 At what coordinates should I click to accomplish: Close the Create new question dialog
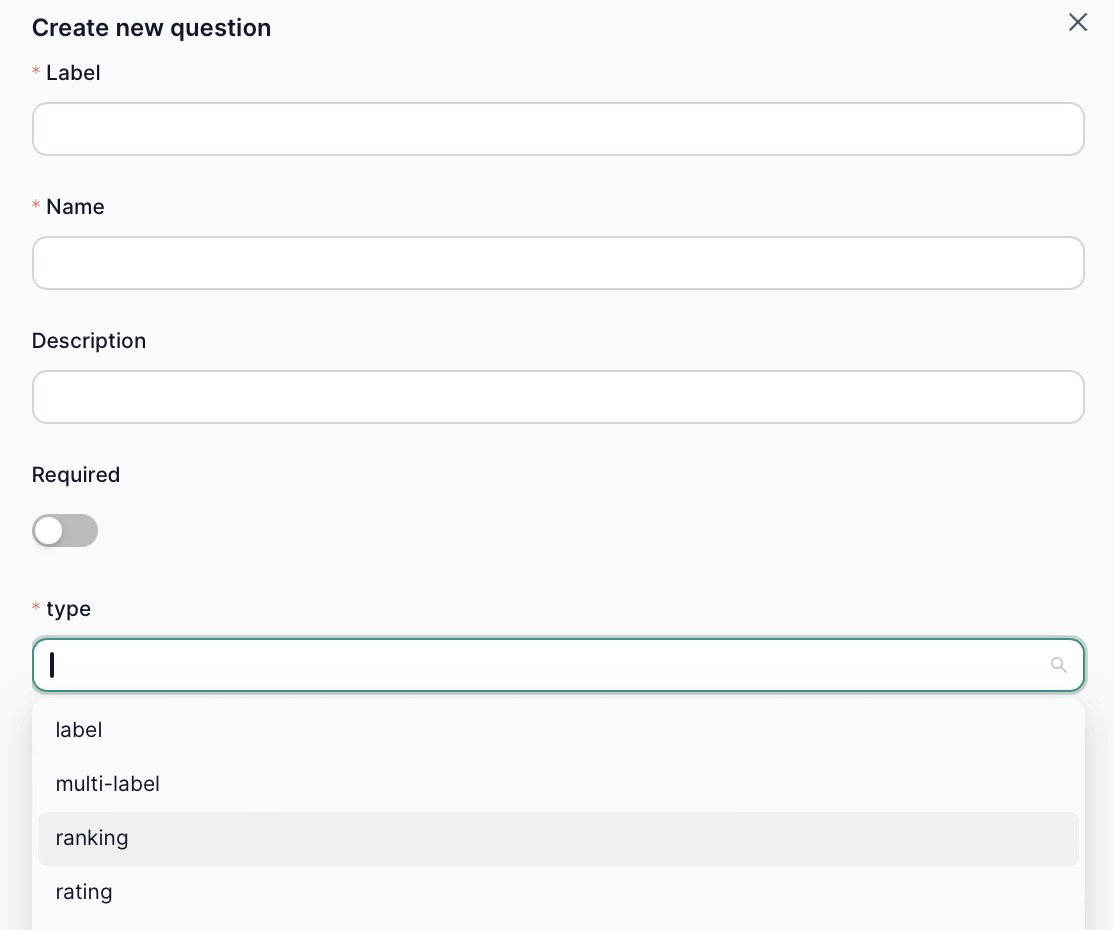click(x=1078, y=22)
